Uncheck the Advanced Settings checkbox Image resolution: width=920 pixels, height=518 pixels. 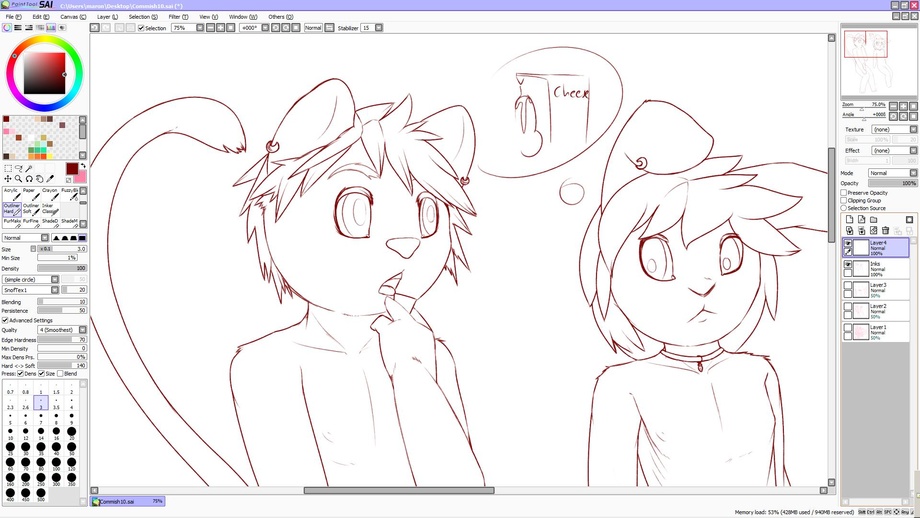point(5,320)
